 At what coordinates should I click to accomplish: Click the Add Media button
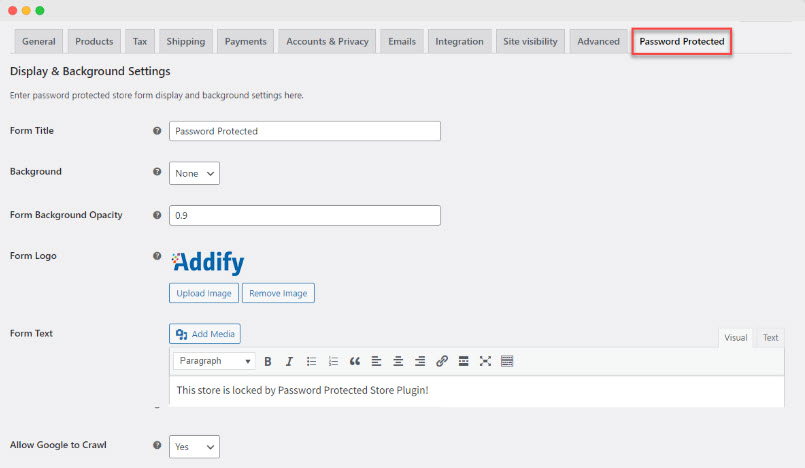(x=205, y=334)
